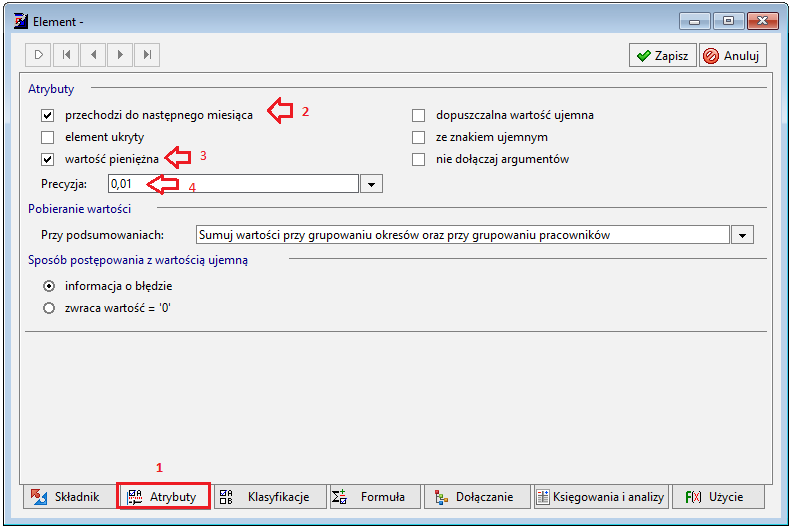Switch to the Składnik tab
This screenshot has height=532, width=794.
click(x=68, y=497)
